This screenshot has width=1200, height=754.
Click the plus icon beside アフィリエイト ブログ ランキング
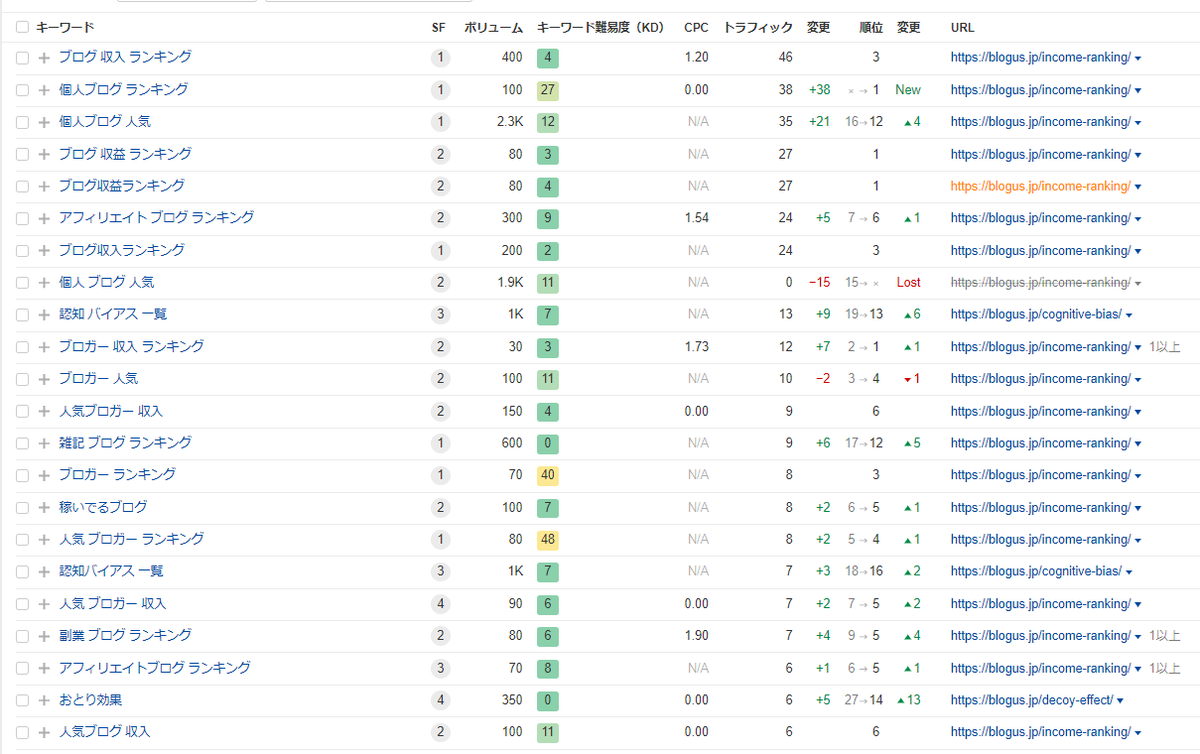[44, 218]
